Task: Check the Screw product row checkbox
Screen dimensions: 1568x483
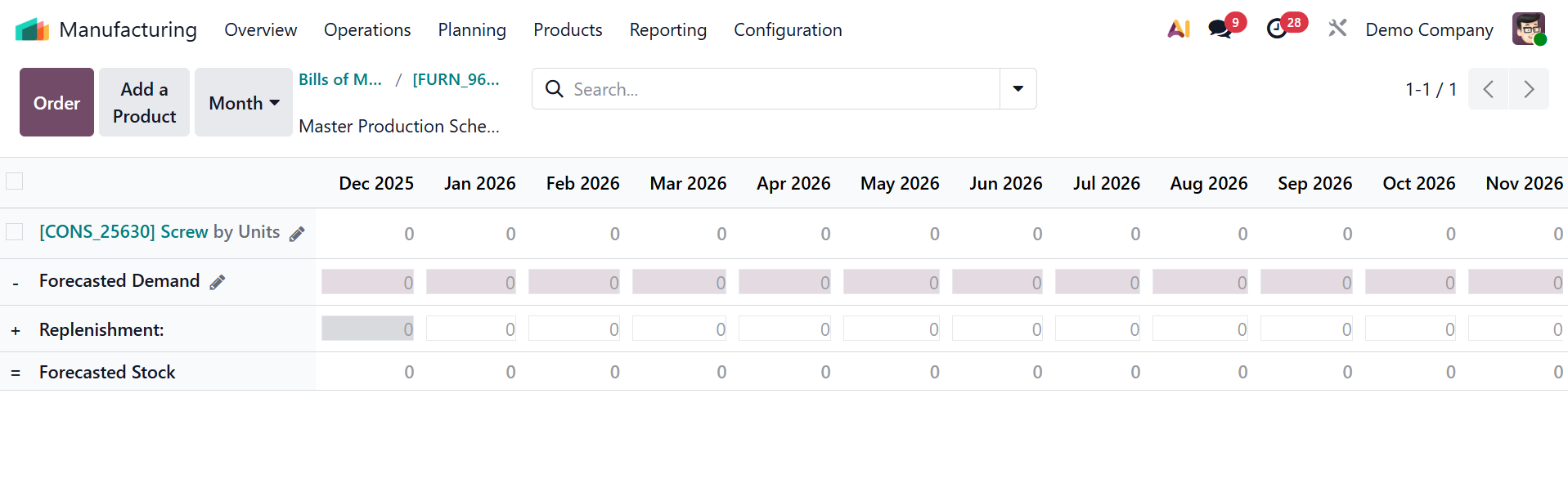Action: click(15, 232)
